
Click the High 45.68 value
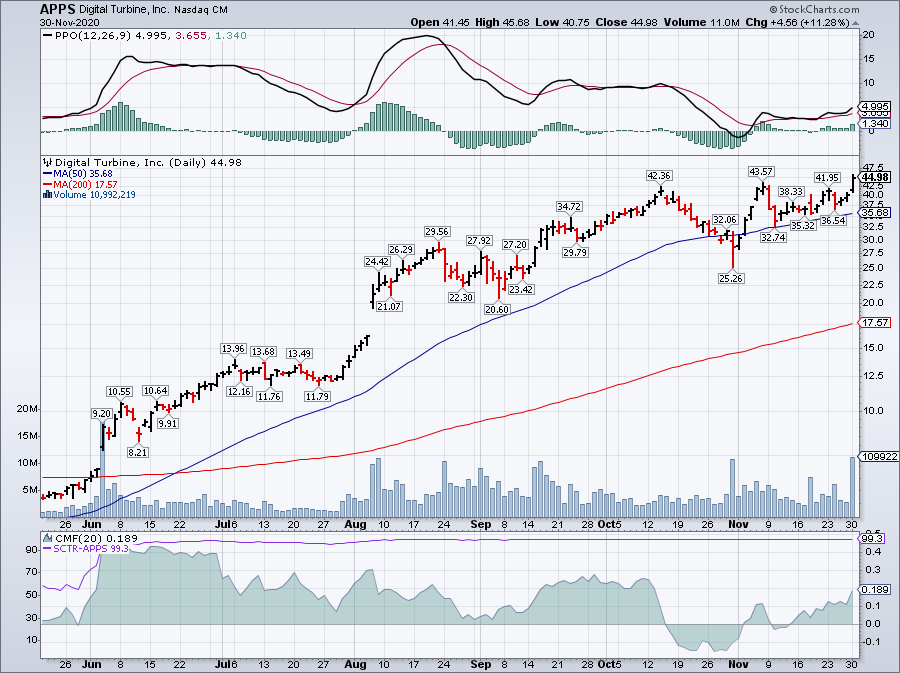[502, 22]
